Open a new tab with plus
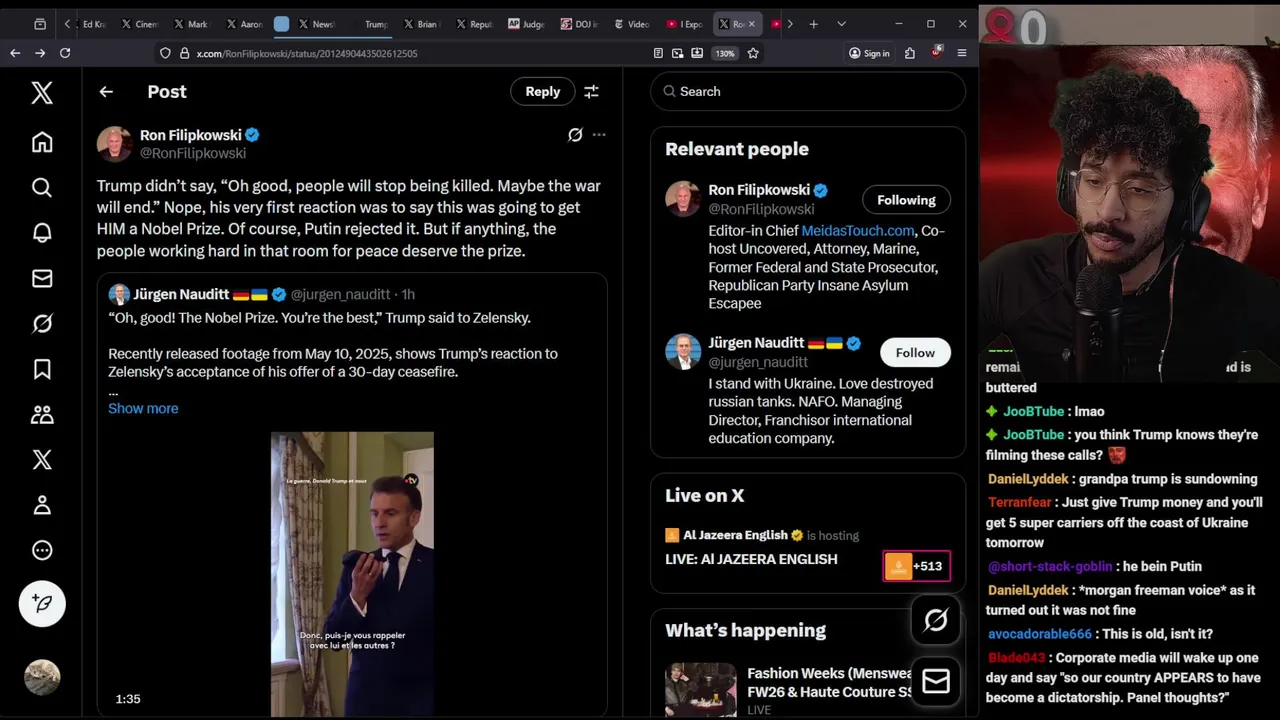The image size is (1280, 720). tap(813, 24)
